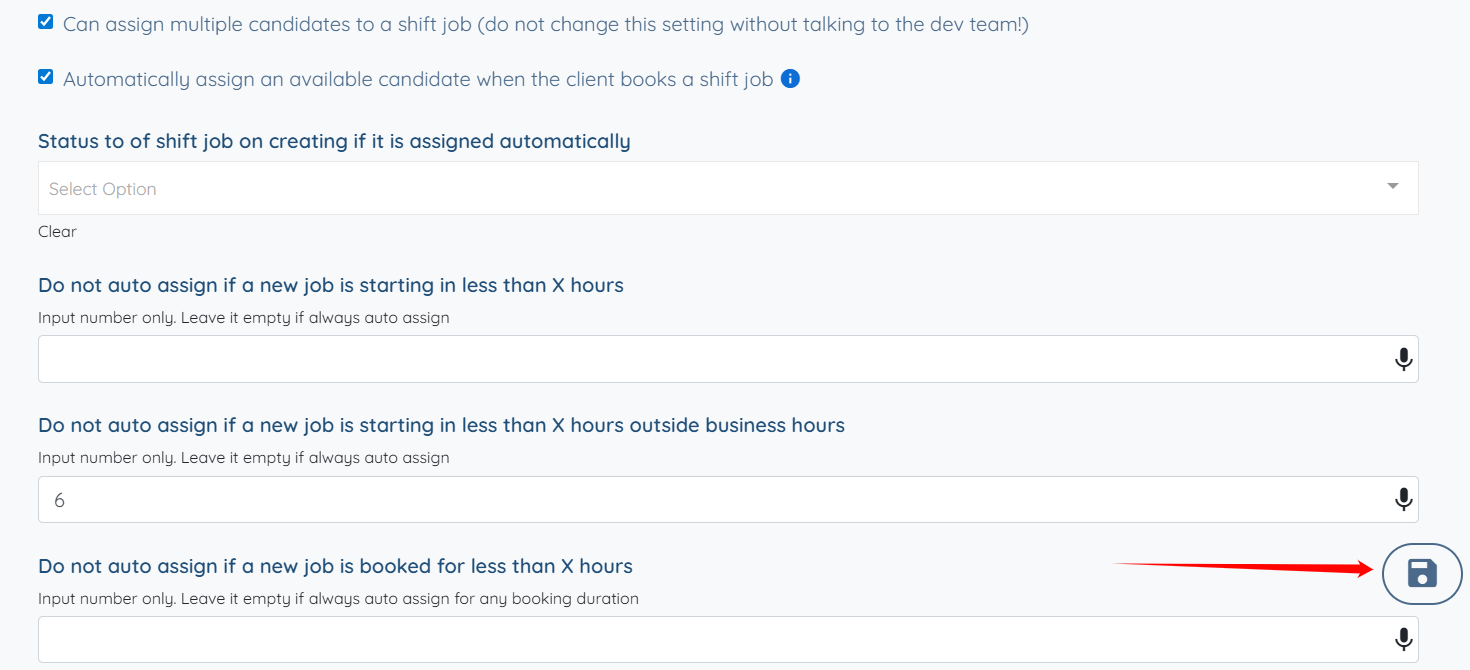
Task: Click the 'outside business hours' field label
Action: tap(441, 425)
